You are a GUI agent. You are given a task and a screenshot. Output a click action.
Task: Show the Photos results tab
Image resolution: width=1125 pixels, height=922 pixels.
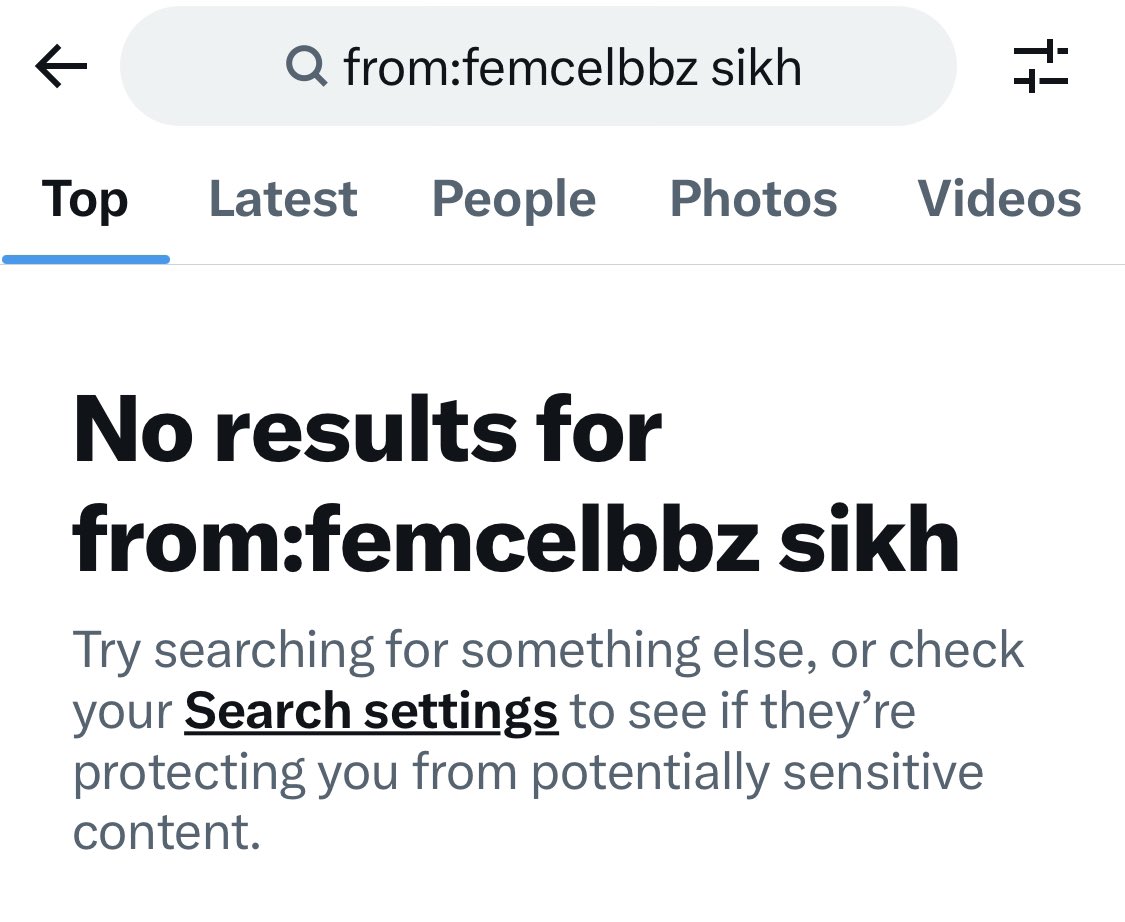[753, 199]
